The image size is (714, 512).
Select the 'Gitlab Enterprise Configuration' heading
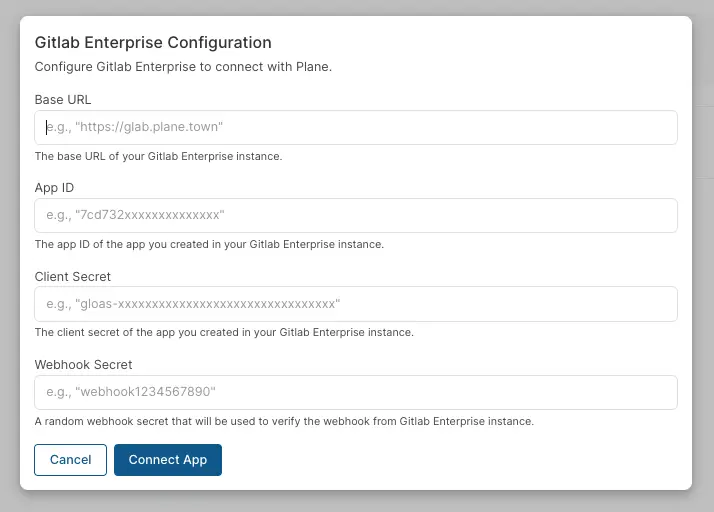[153, 42]
